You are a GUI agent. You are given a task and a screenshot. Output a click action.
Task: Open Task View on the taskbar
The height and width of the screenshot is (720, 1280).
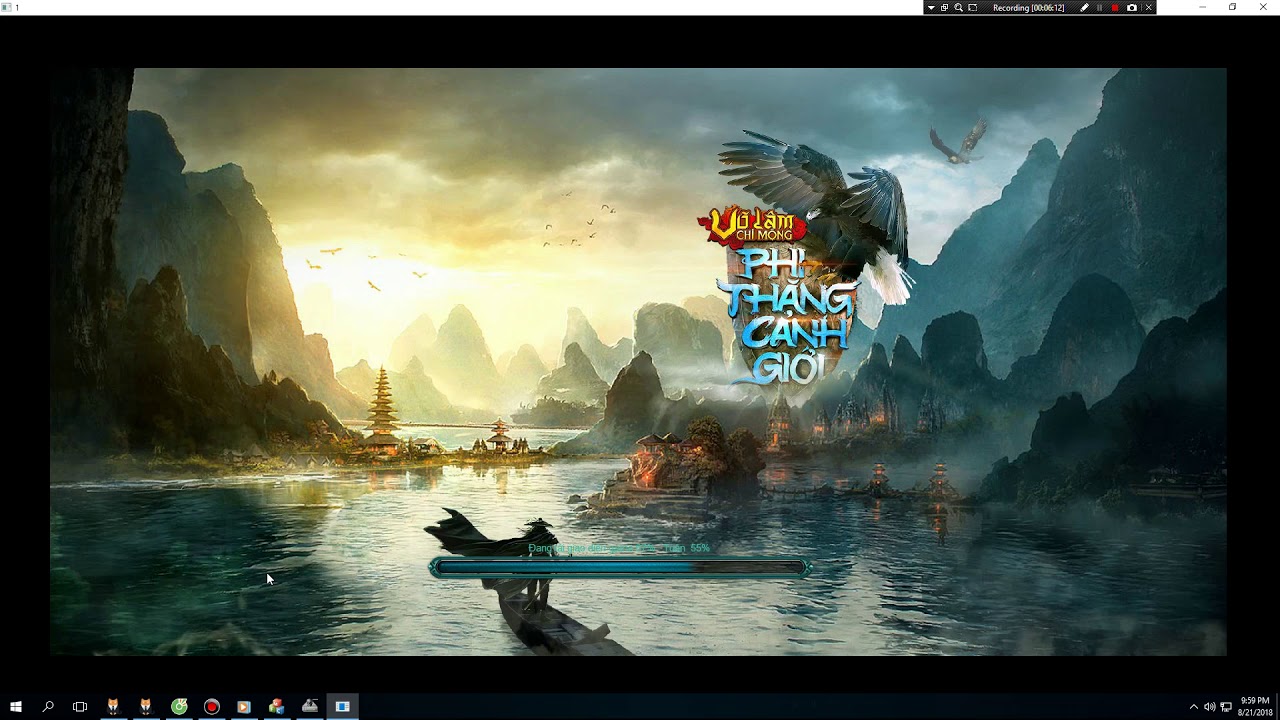(x=80, y=706)
